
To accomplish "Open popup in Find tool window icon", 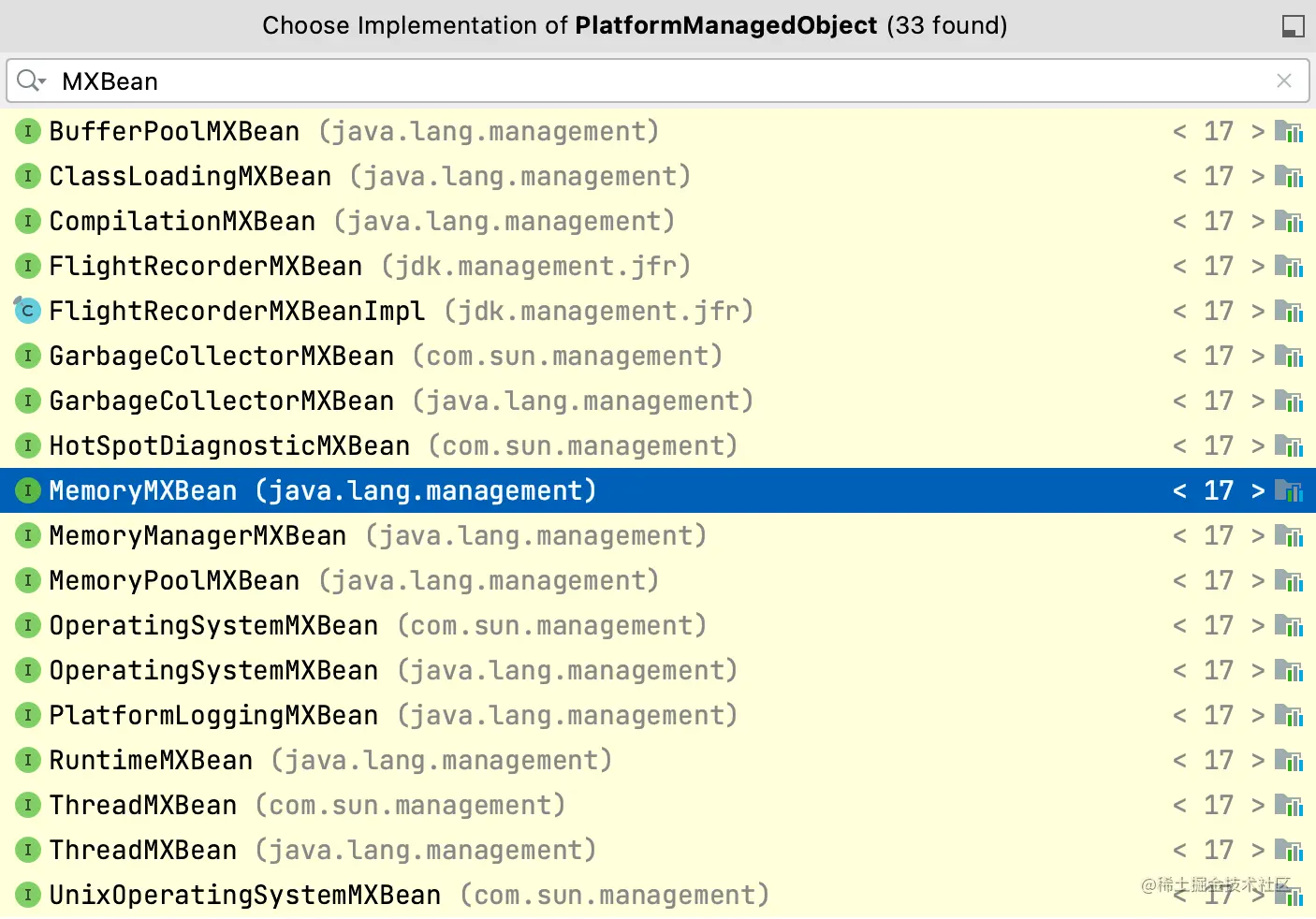I will (1293, 26).
